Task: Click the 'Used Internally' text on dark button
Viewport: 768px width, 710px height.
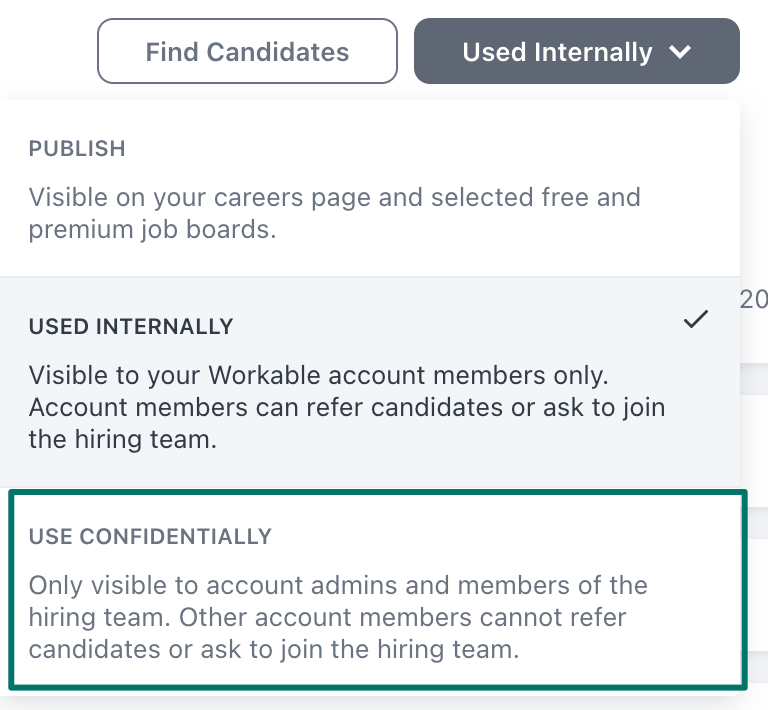Action: click(x=557, y=52)
